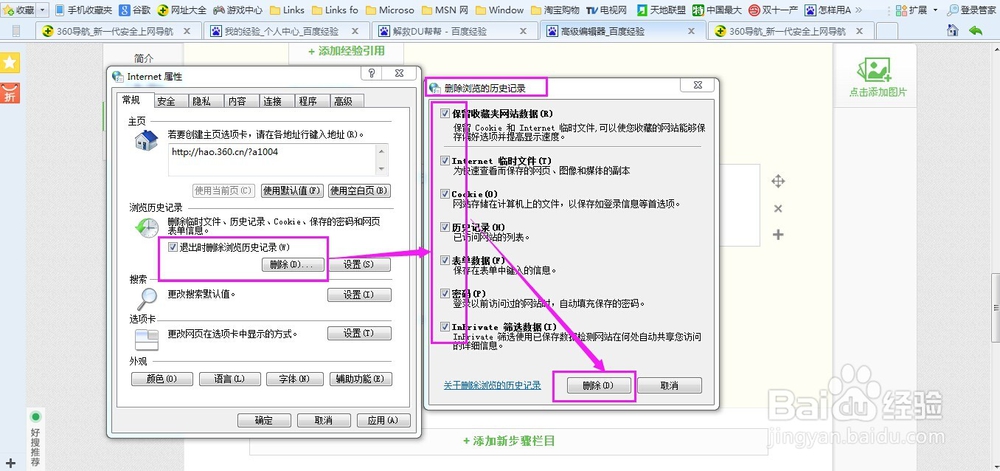Select the 简介 section in sidebar
The image size is (1000, 471).
click(x=144, y=58)
